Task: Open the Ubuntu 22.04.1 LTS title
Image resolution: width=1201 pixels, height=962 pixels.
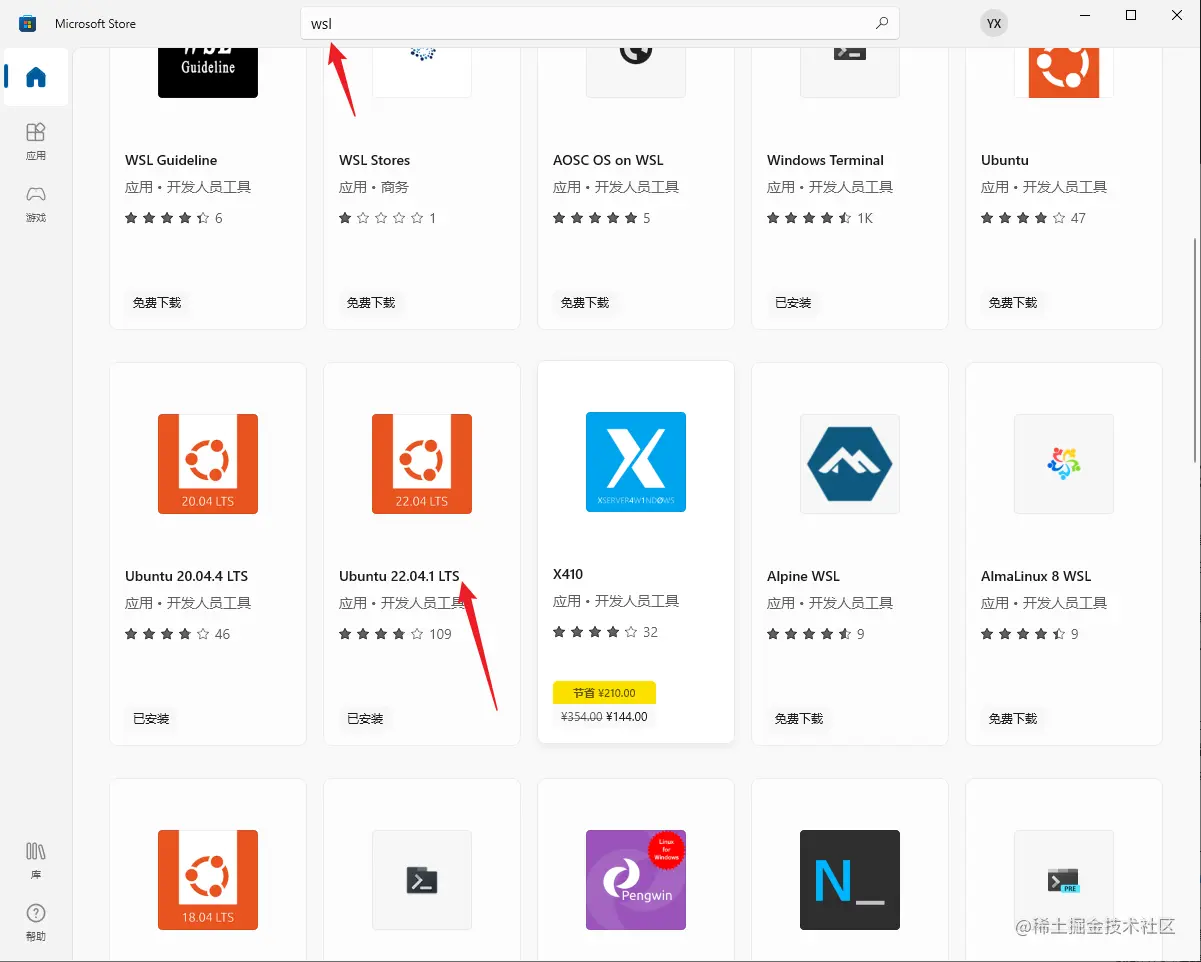Action: tap(399, 576)
